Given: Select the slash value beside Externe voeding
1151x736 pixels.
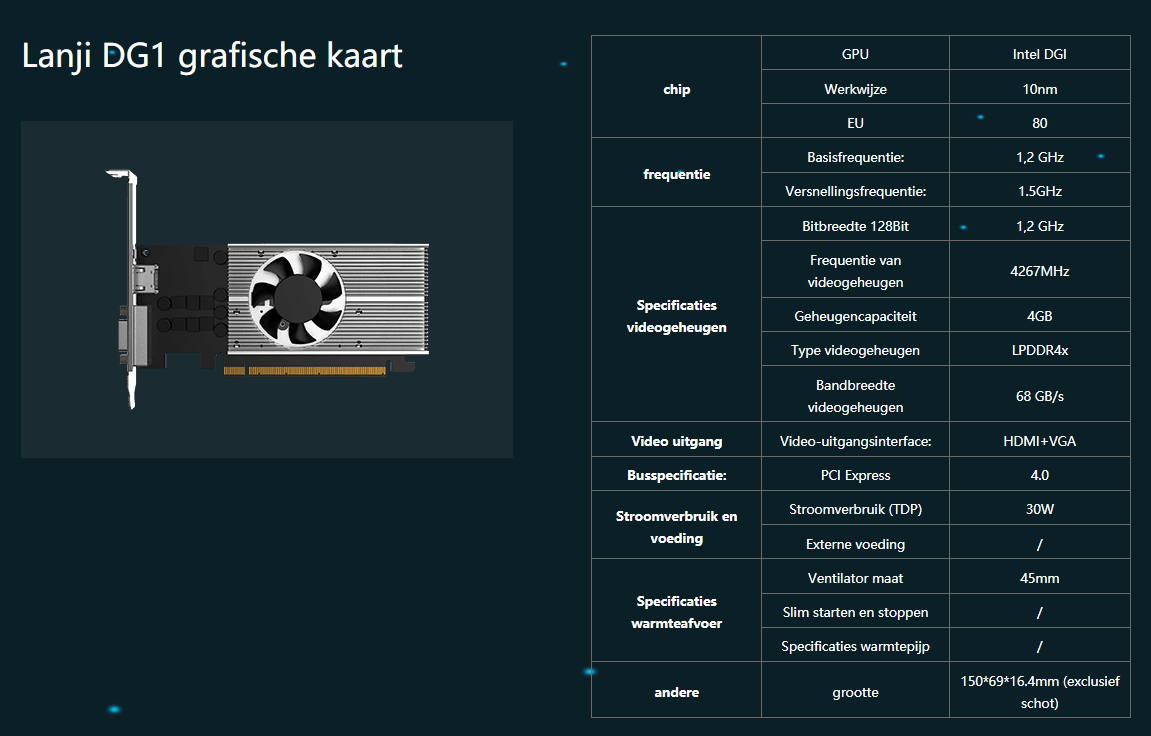Looking at the screenshot, I should (1039, 542).
